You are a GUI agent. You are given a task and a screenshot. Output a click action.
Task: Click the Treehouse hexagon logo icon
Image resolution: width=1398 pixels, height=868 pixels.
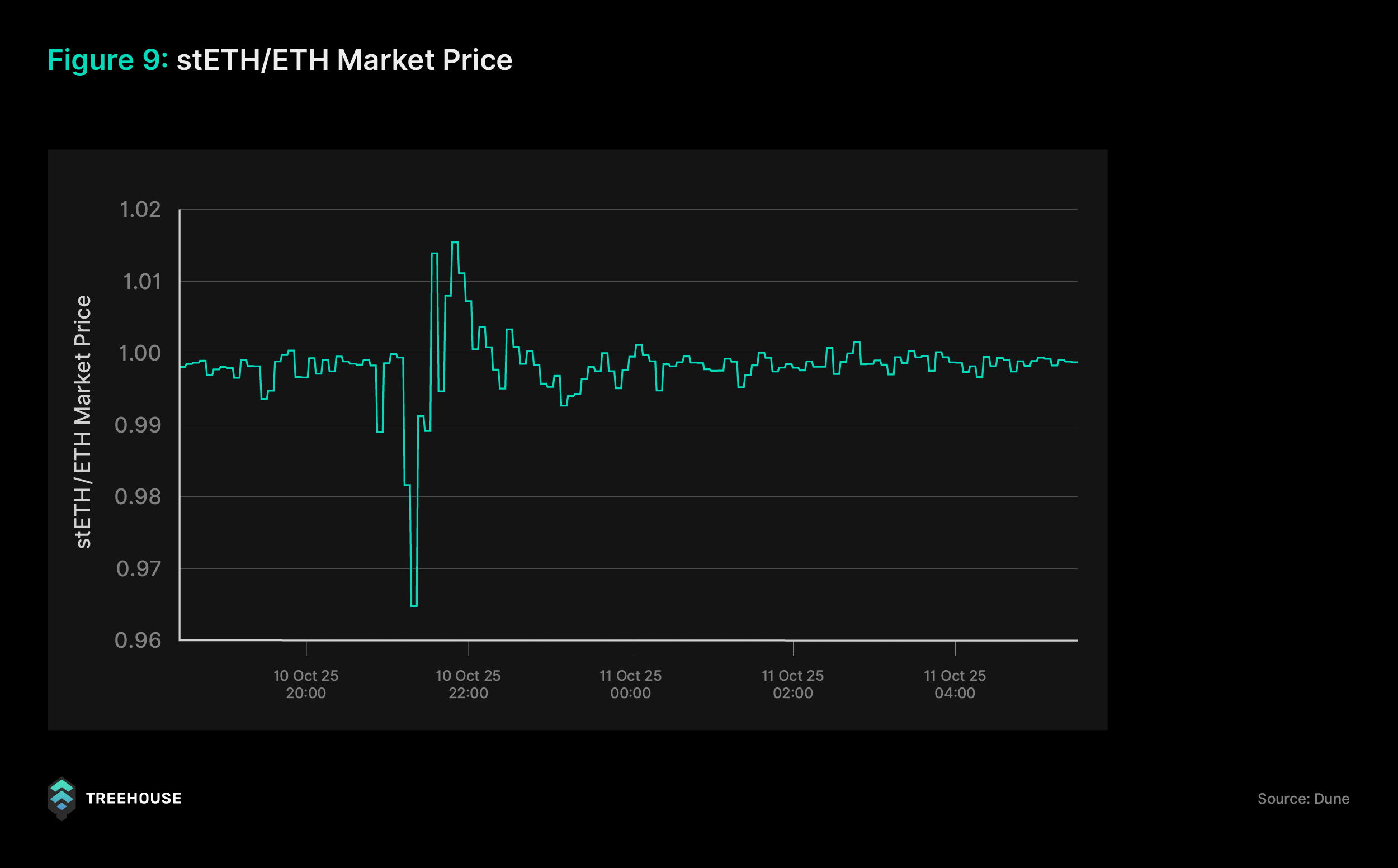point(62,799)
